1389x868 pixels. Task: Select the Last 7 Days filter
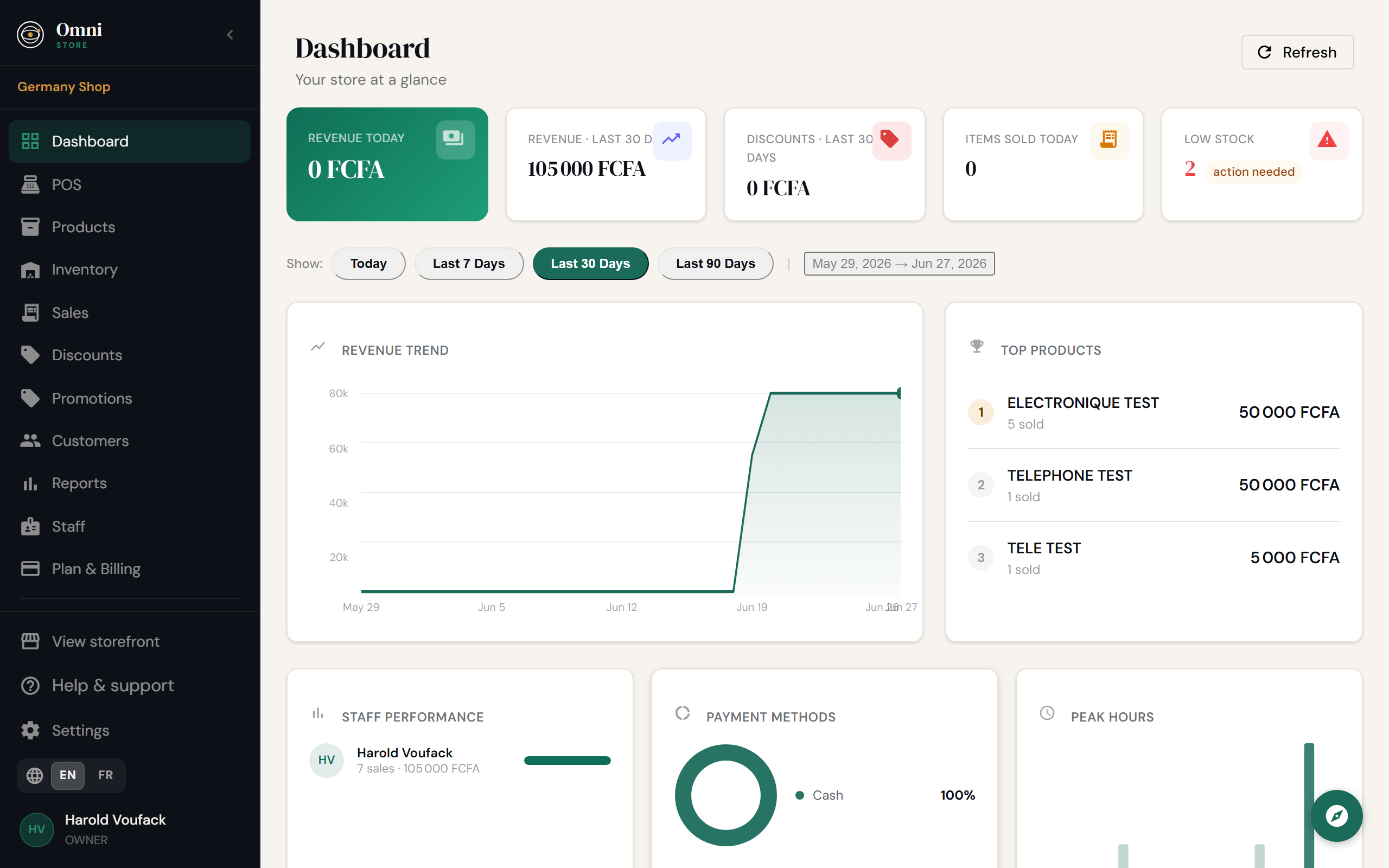(x=469, y=264)
